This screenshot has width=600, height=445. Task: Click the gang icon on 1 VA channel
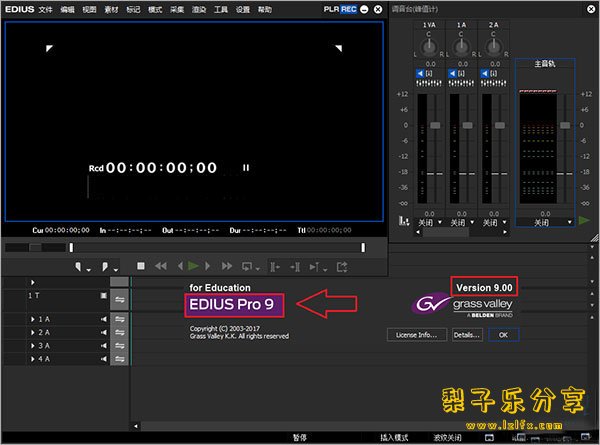coord(429,73)
